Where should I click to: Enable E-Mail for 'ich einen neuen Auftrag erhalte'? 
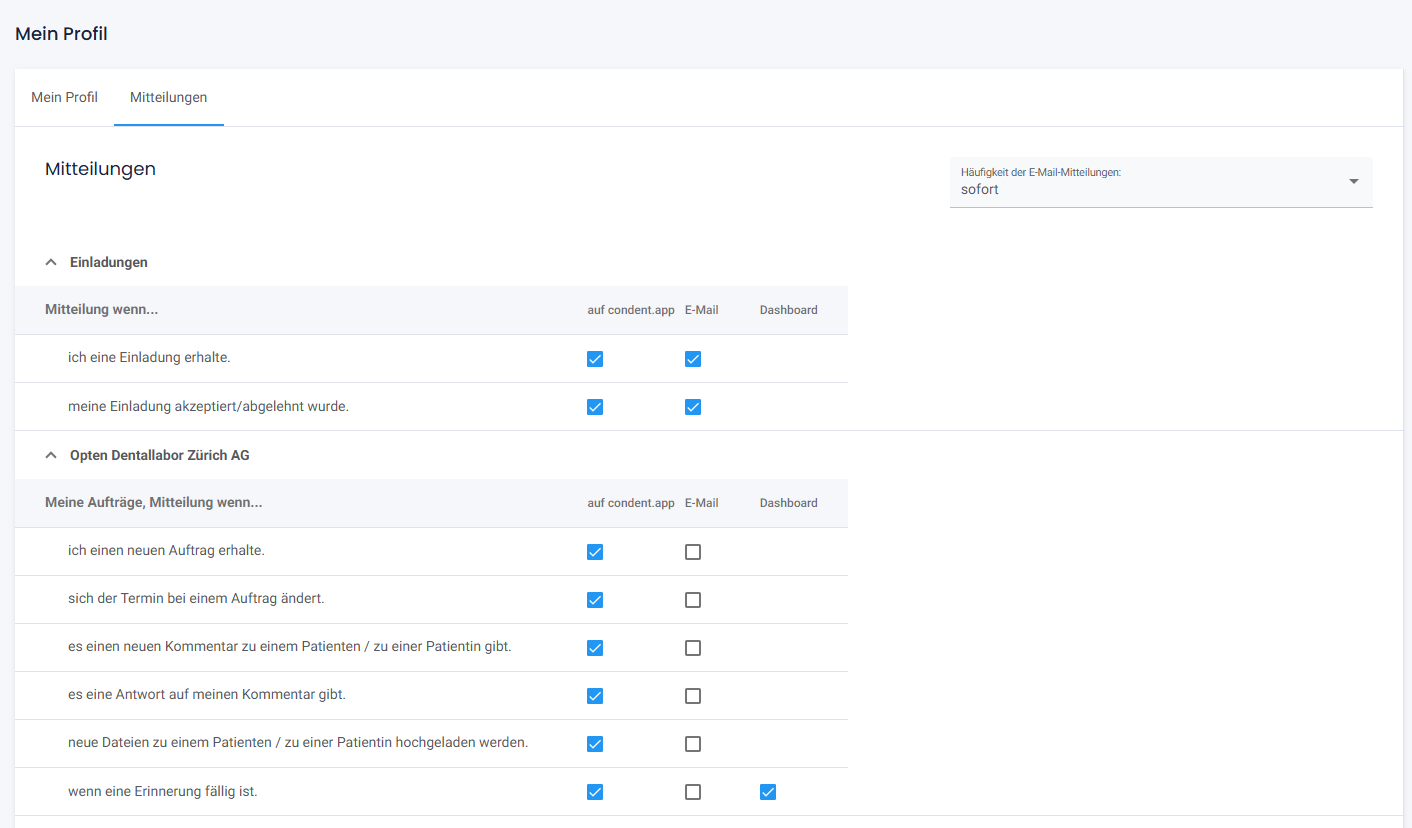tap(693, 552)
